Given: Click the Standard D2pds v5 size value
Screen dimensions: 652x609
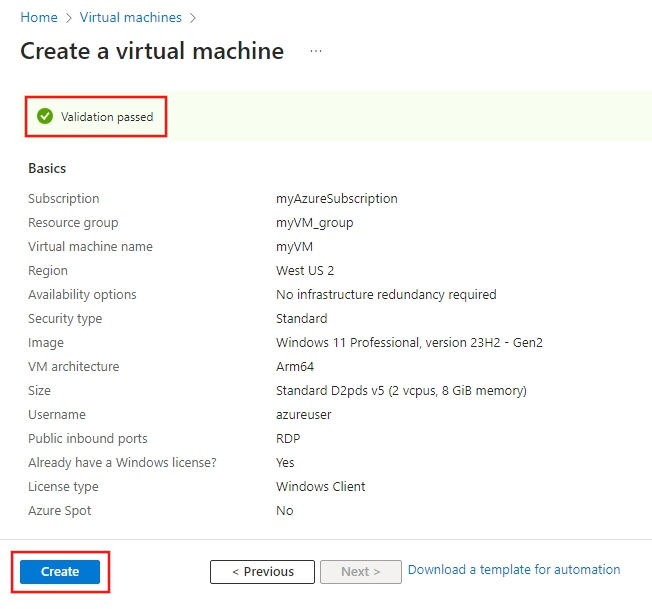Looking at the screenshot, I should click(x=401, y=391).
